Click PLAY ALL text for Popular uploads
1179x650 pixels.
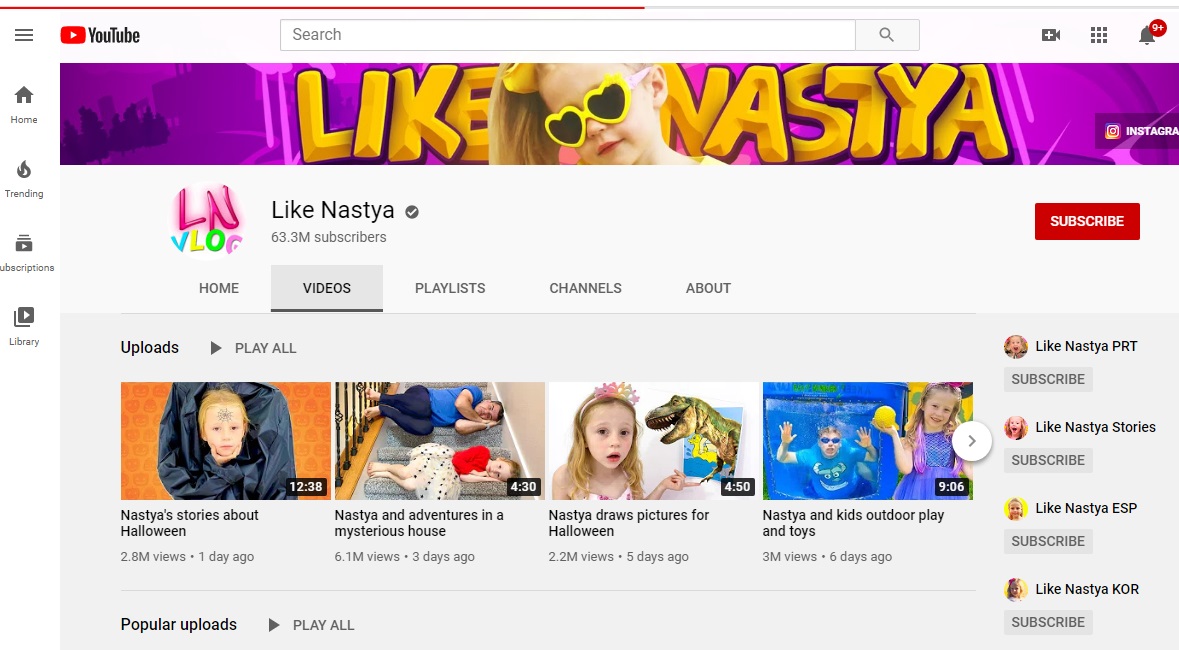[323, 625]
